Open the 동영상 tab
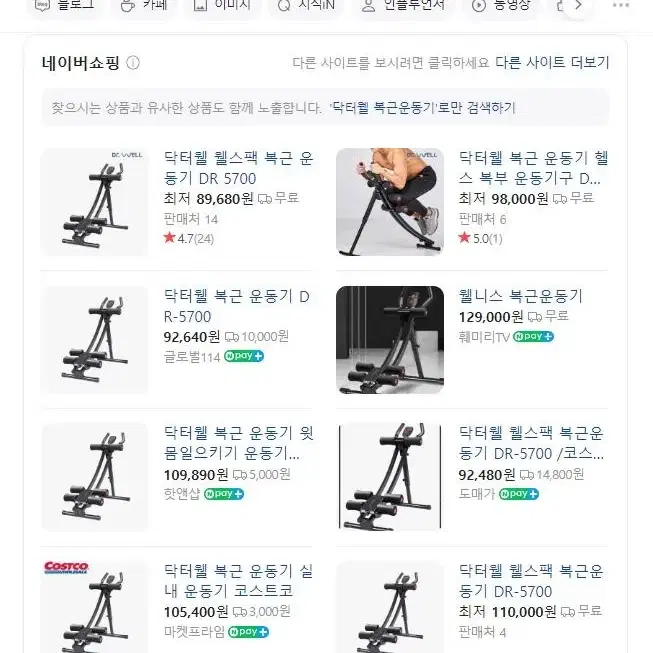Screen dimensions: 653x653 tap(501, 5)
